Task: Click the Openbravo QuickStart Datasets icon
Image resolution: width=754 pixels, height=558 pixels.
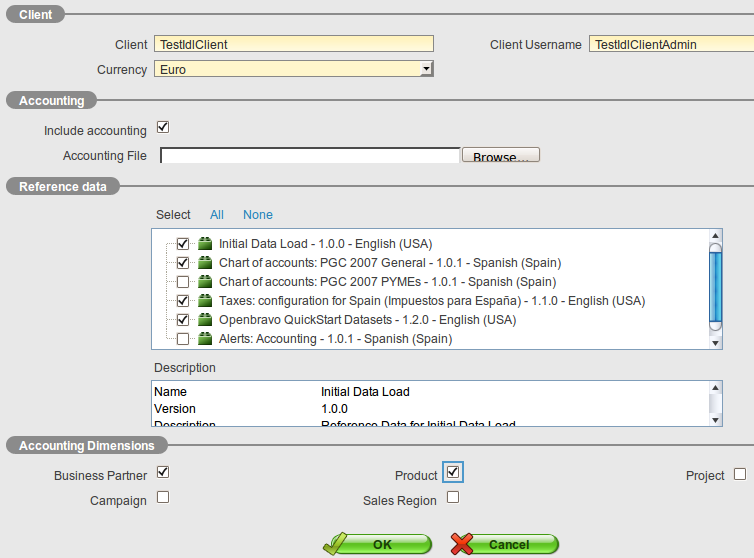Action: [x=205, y=320]
